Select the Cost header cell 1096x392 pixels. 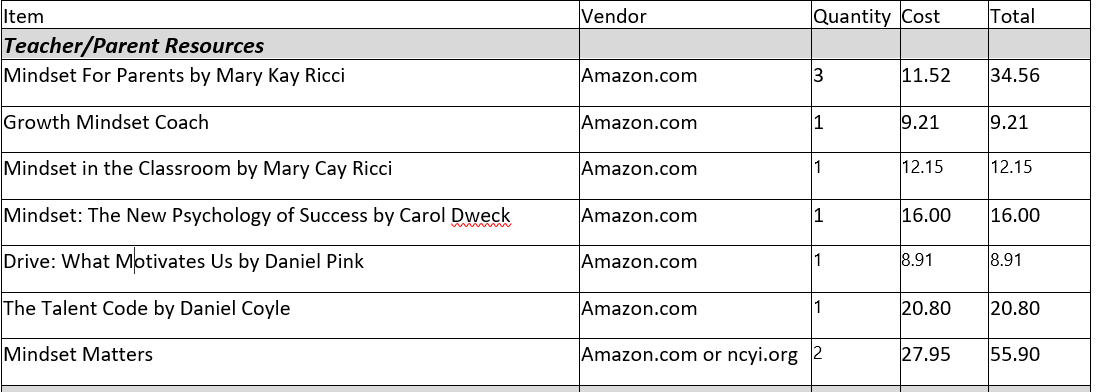pos(944,15)
